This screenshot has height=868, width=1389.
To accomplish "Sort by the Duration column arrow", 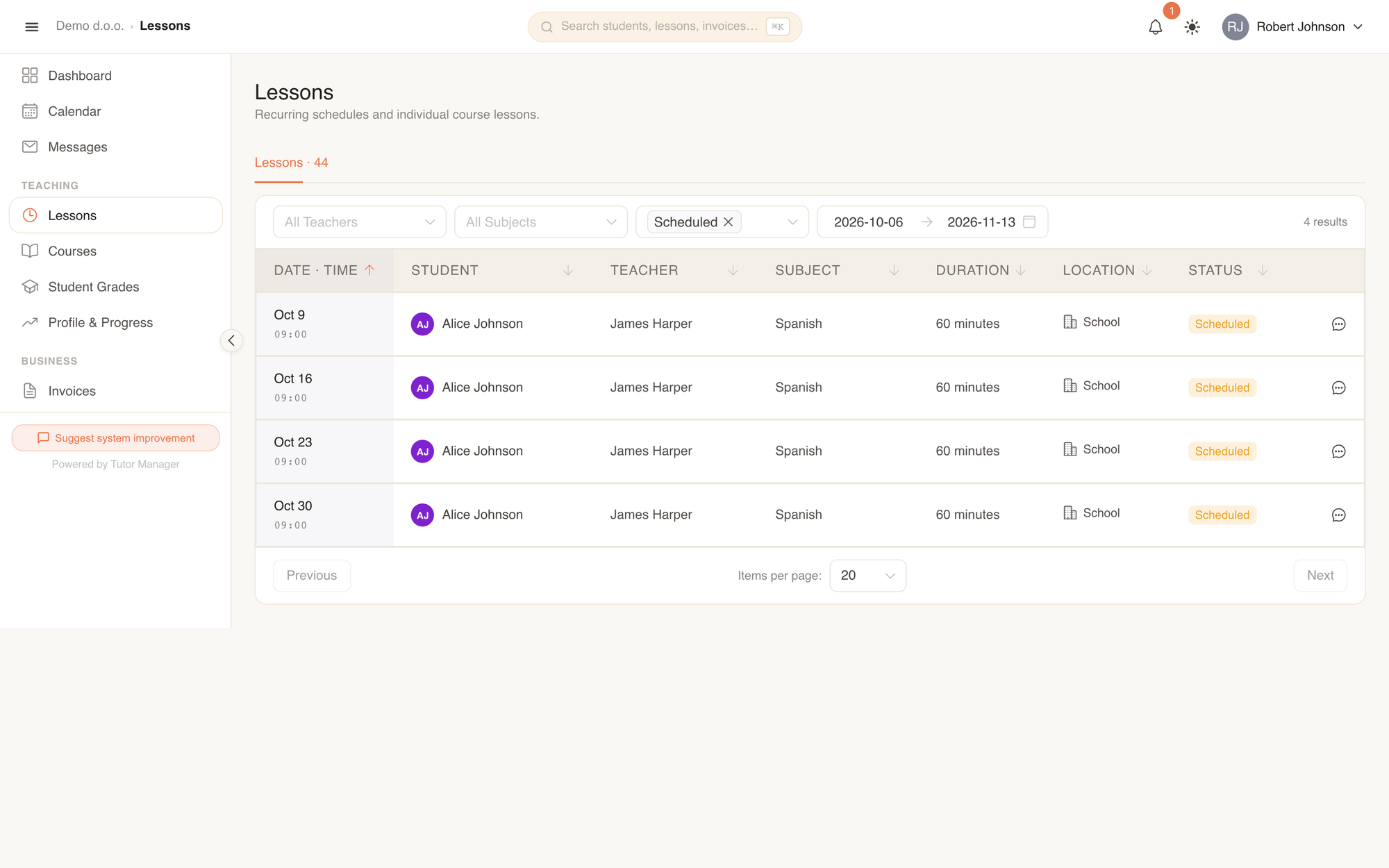I will pos(1020,270).
